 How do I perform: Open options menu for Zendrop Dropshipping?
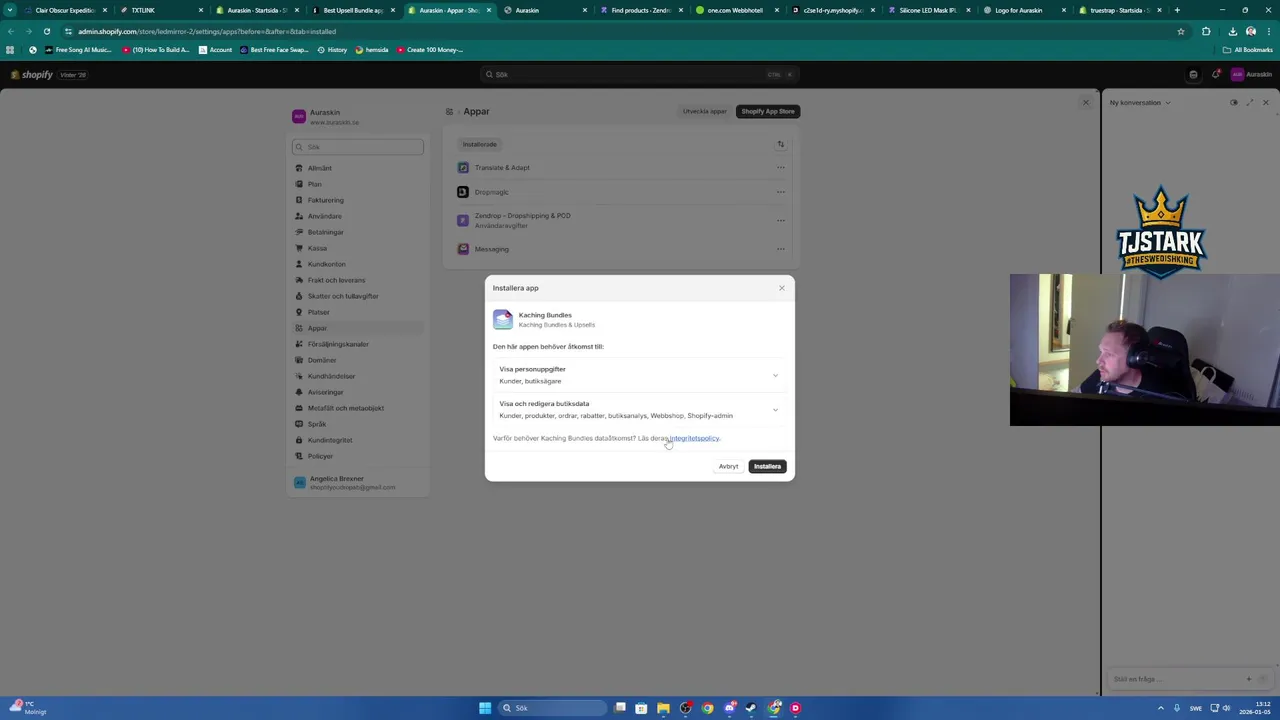coord(781,220)
